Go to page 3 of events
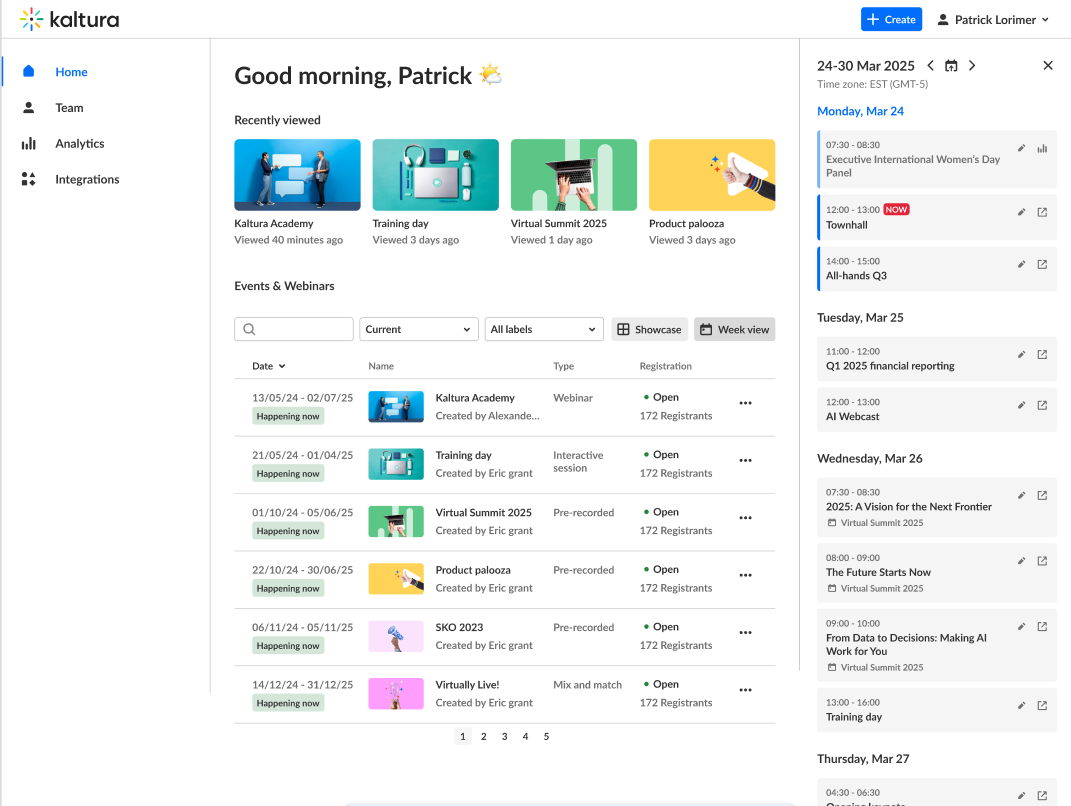The image size is (1071, 806). click(504, 736)
